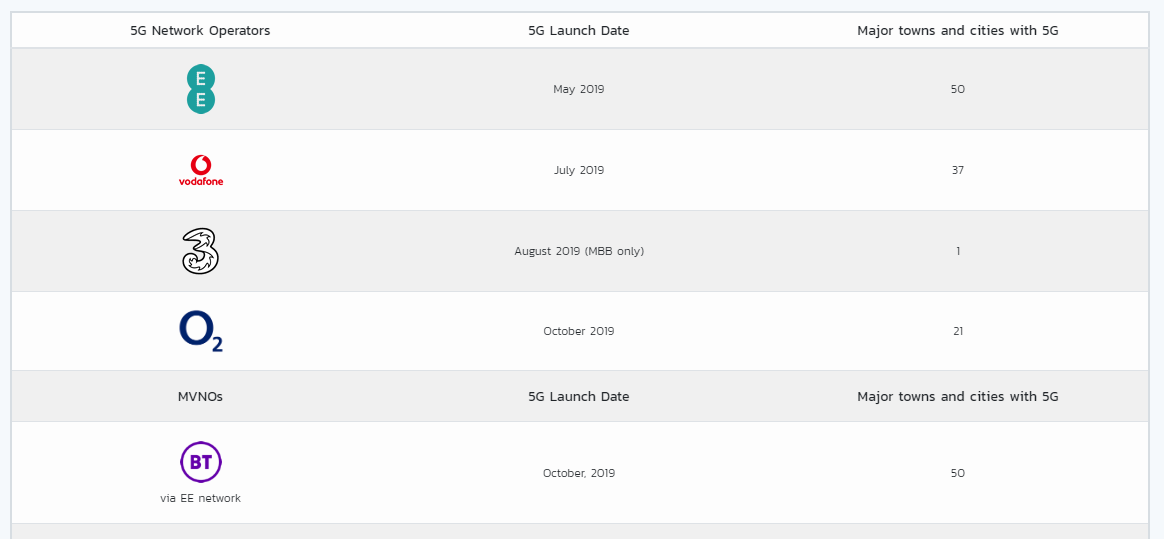This screenshot has height=539, width=1164.
Task: Select the '21' towns value for O2
Action: (x=958, y=331)
